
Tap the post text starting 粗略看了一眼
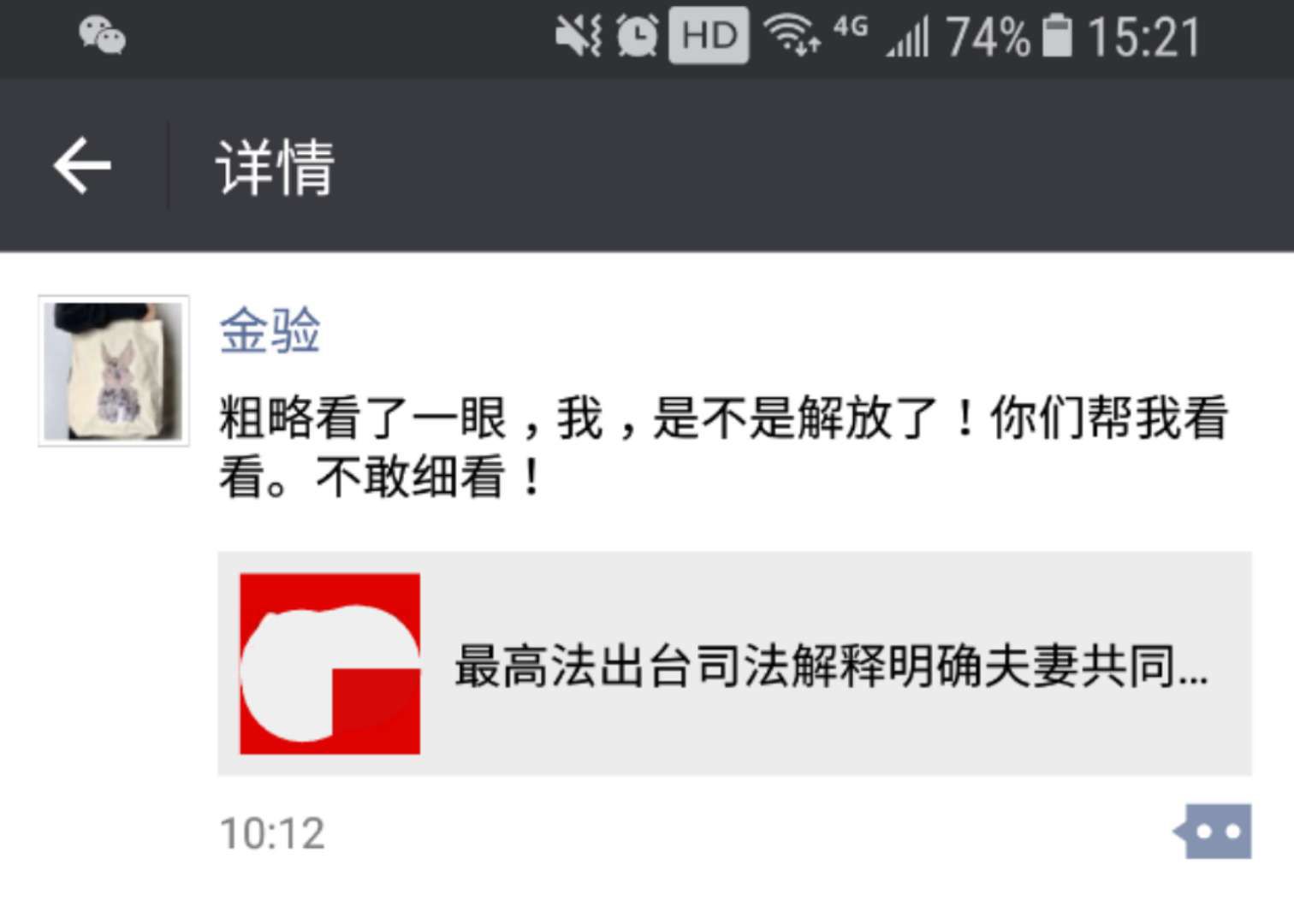coord(724,447)
